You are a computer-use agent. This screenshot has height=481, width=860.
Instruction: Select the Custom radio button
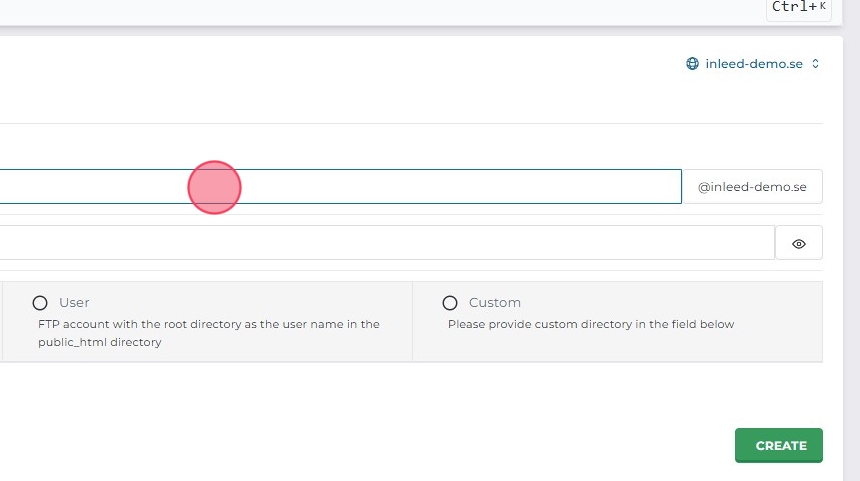(450, 303)
